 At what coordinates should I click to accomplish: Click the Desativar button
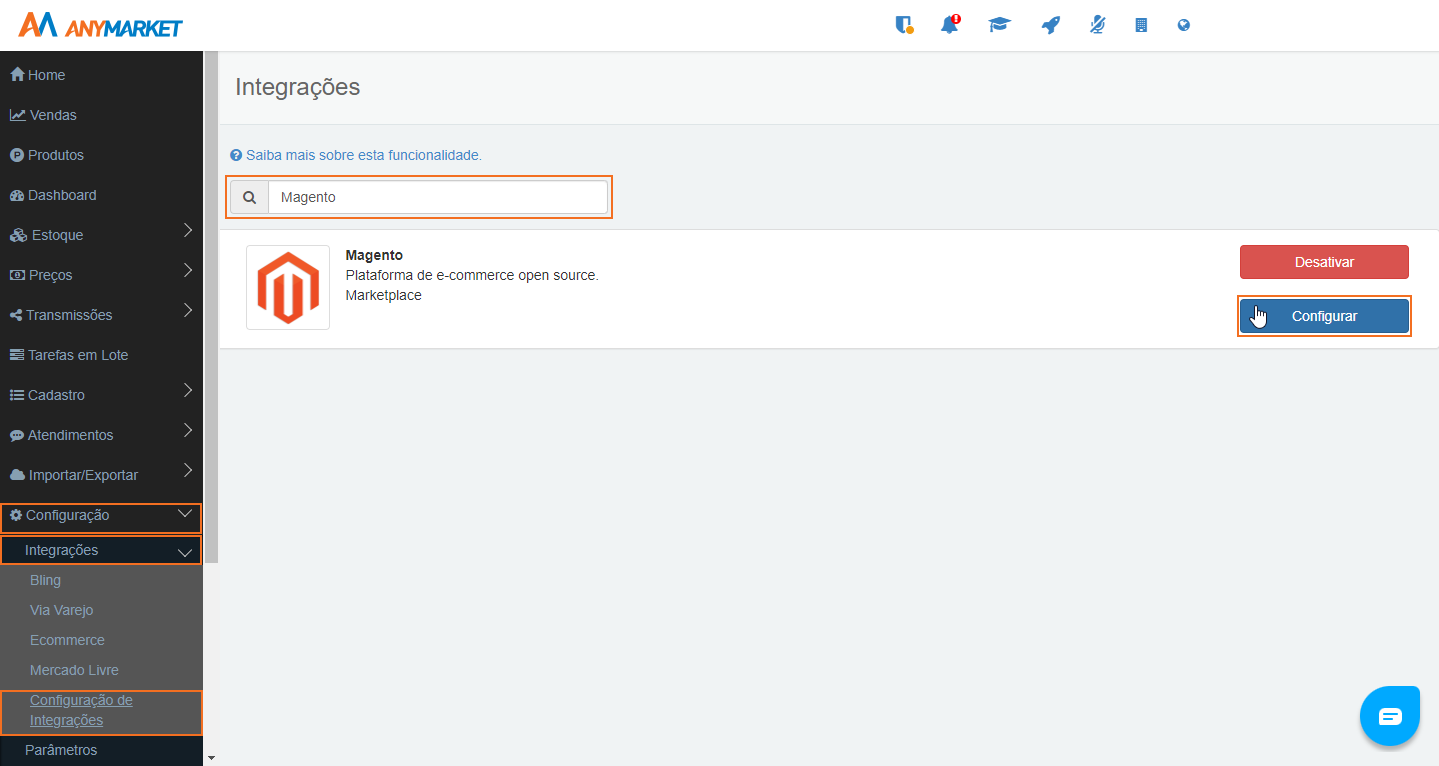[x=1324, y=262]
